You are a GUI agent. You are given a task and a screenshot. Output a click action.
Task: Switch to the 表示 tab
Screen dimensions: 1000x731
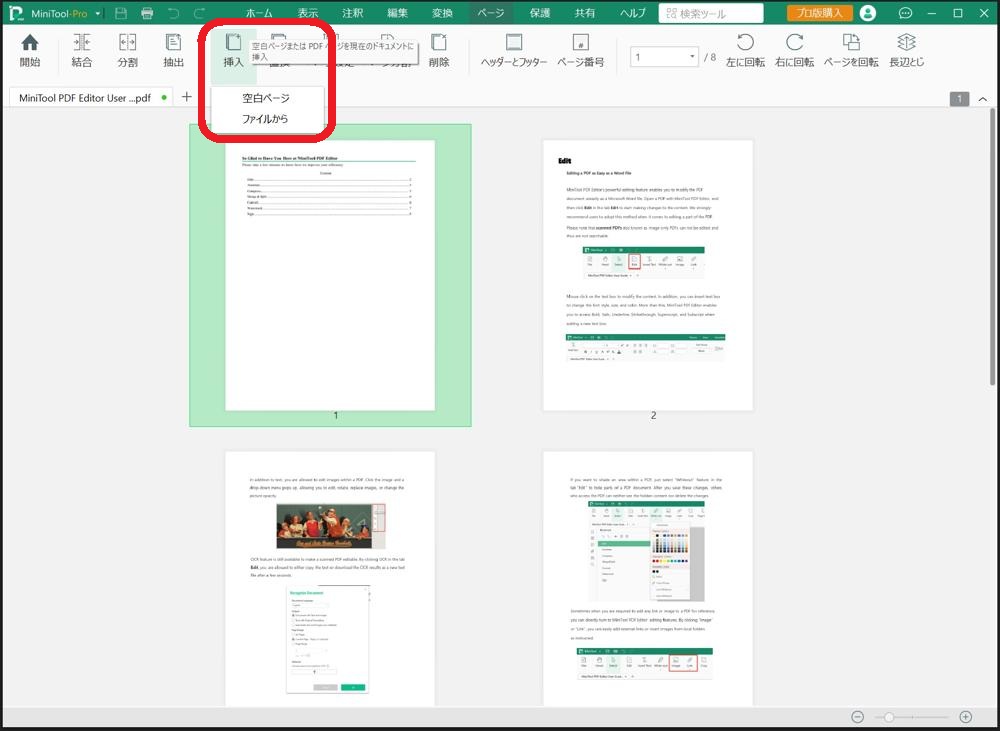307,13
